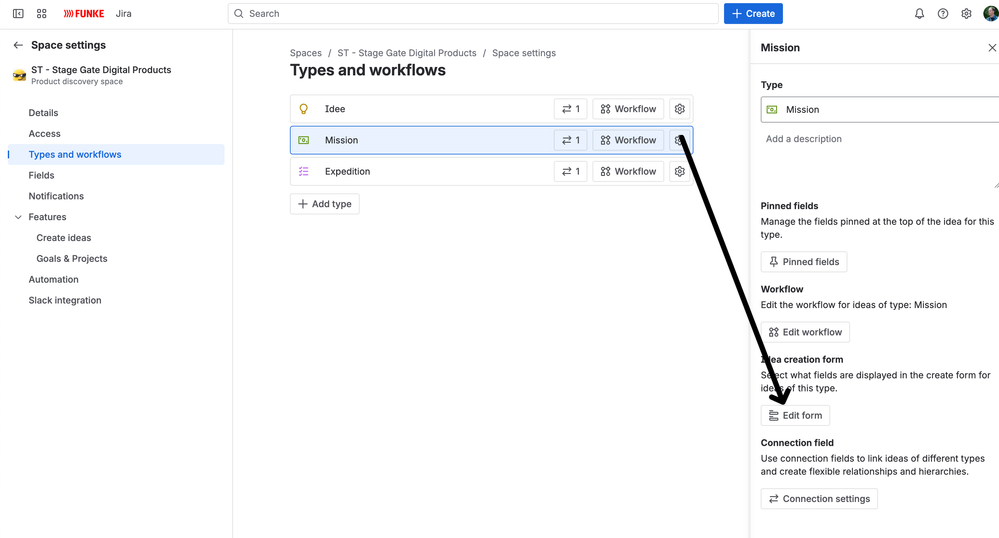The width and height of the screenshot is (999, 538).
Task: Click the Add a description field
Action: click(880, 159)
